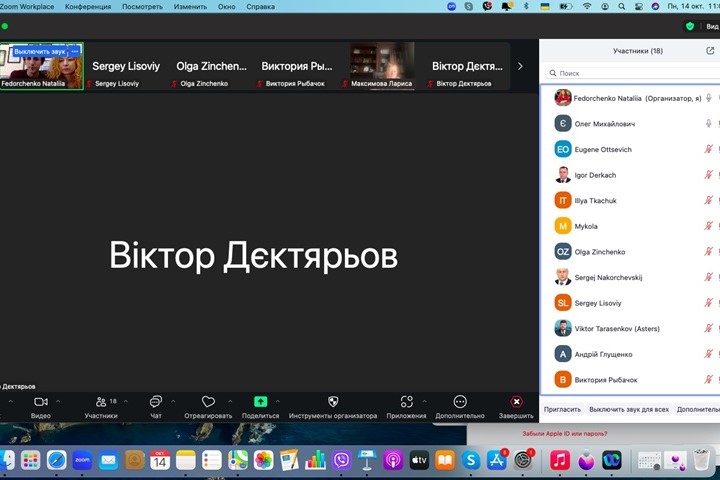The width and height of the screenshot is (720, 480).
Task: Click the Дополнительно three-dots icon
Action: point(460,401)
